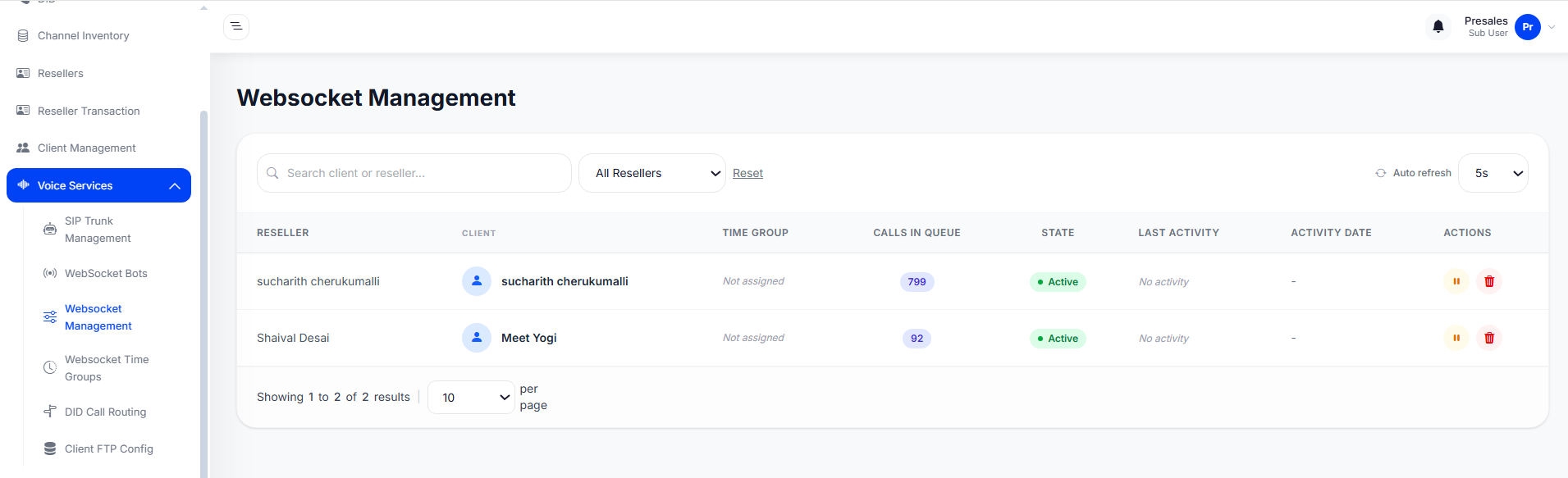This screenshot has height=478, width=1568.
Task: Click Meet Yogi client avatar
Action: [x=477, y=338]
